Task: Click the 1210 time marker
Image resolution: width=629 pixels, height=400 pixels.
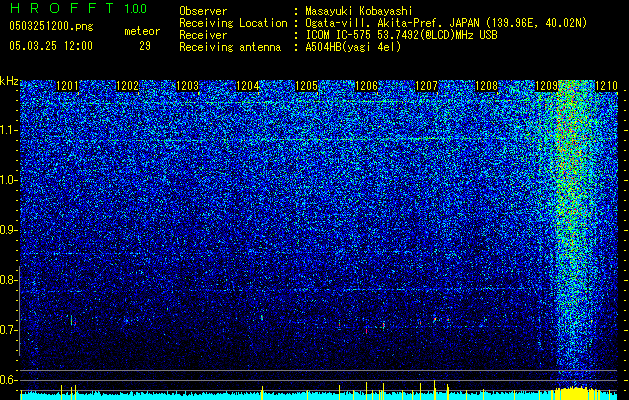Action: [606, 86]
